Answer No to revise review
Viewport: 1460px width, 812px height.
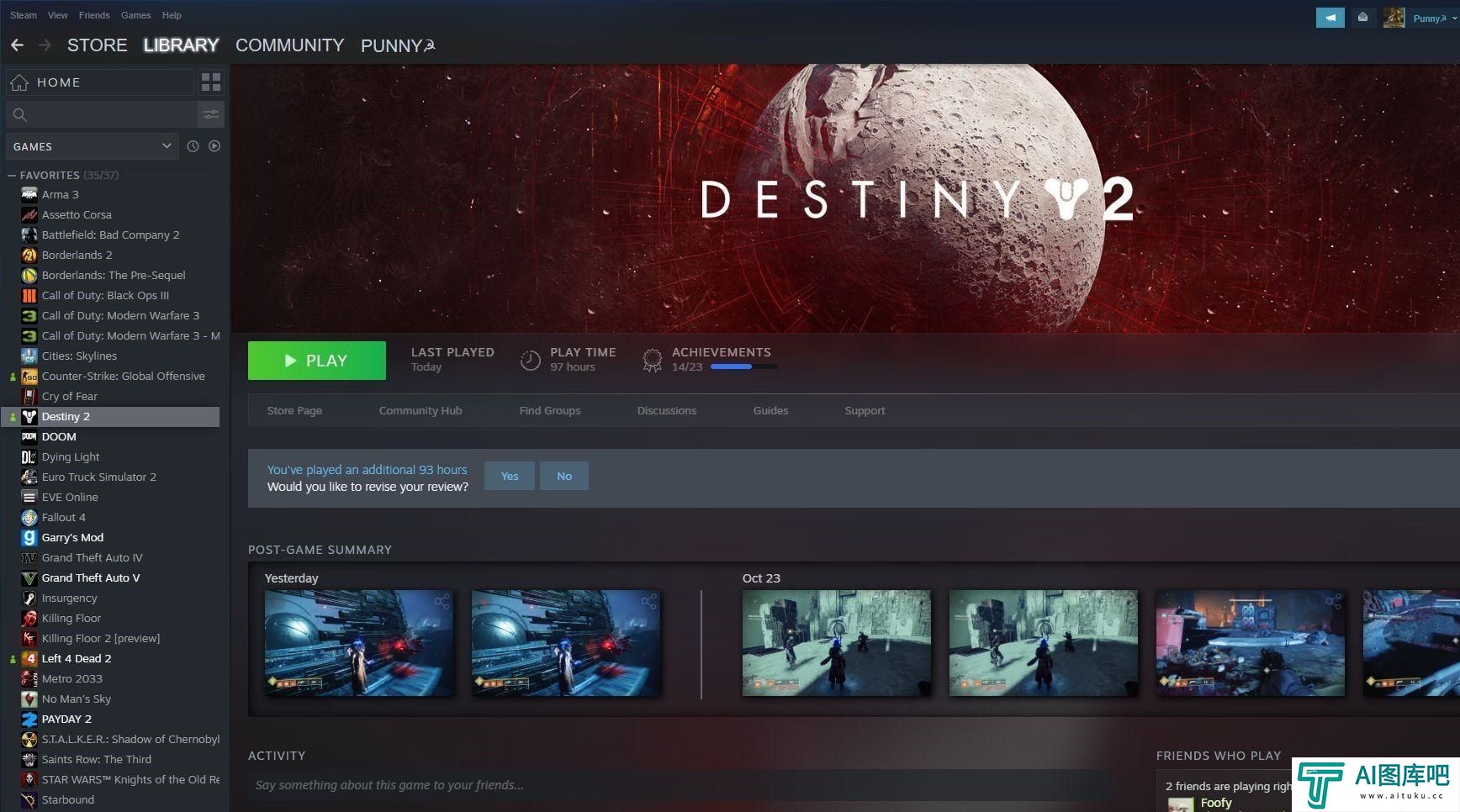564,476
